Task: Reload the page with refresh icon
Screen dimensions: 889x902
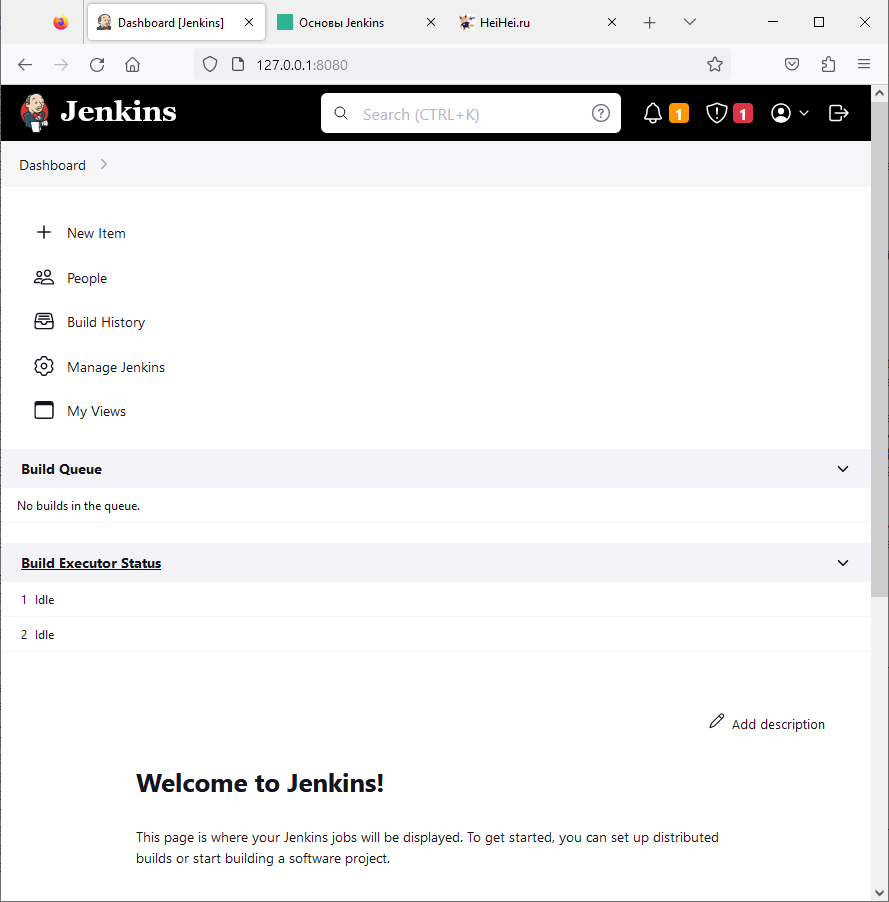Action: pos(97,64)
